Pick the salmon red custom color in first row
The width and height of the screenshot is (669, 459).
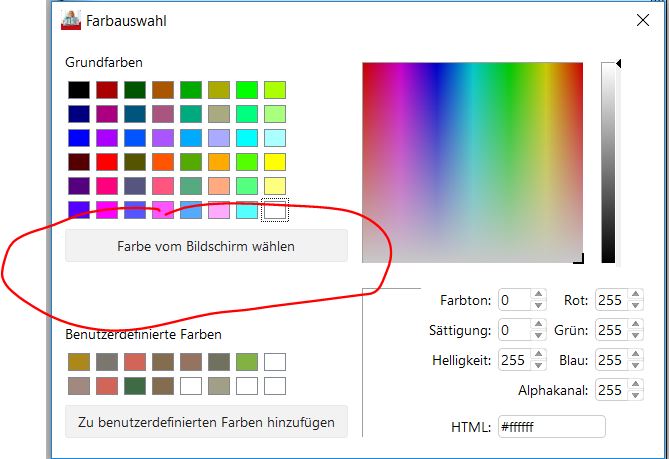pos(135,362)
